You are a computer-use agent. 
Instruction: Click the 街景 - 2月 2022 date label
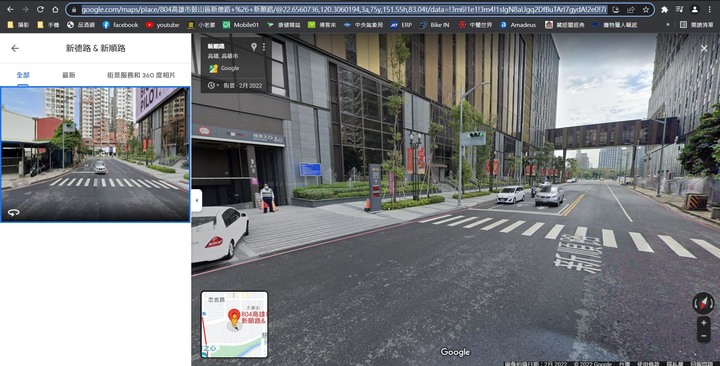[x=242, y=85]
